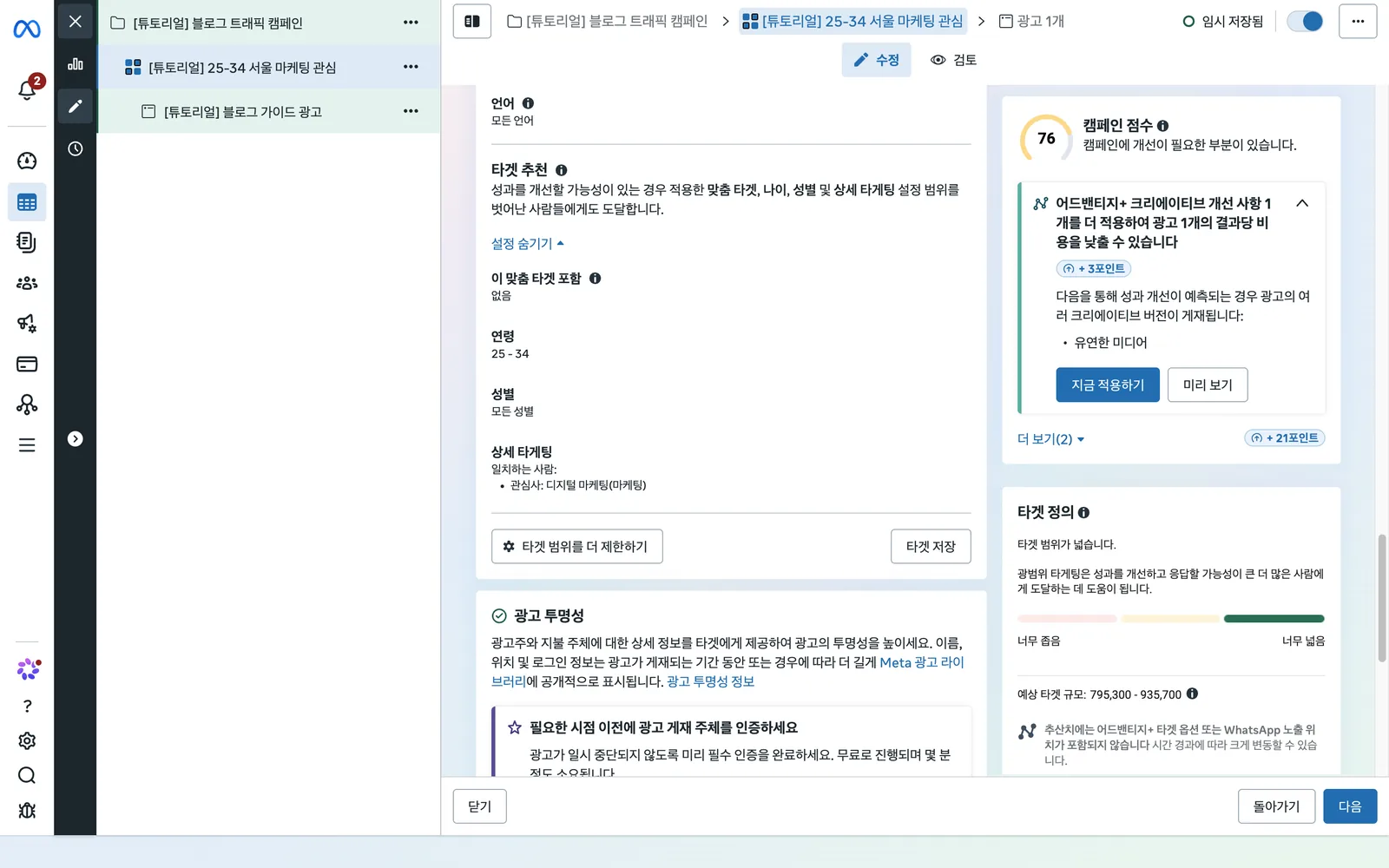The width and height of the screenshot is (1389, 868).
Task: Click 미리 보기 button
Action: point(1208,385)
